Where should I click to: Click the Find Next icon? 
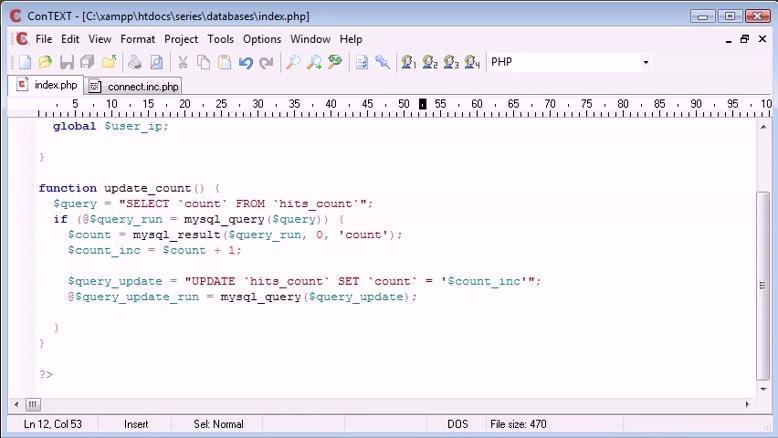pyautogui.click(x=314, y=62)
